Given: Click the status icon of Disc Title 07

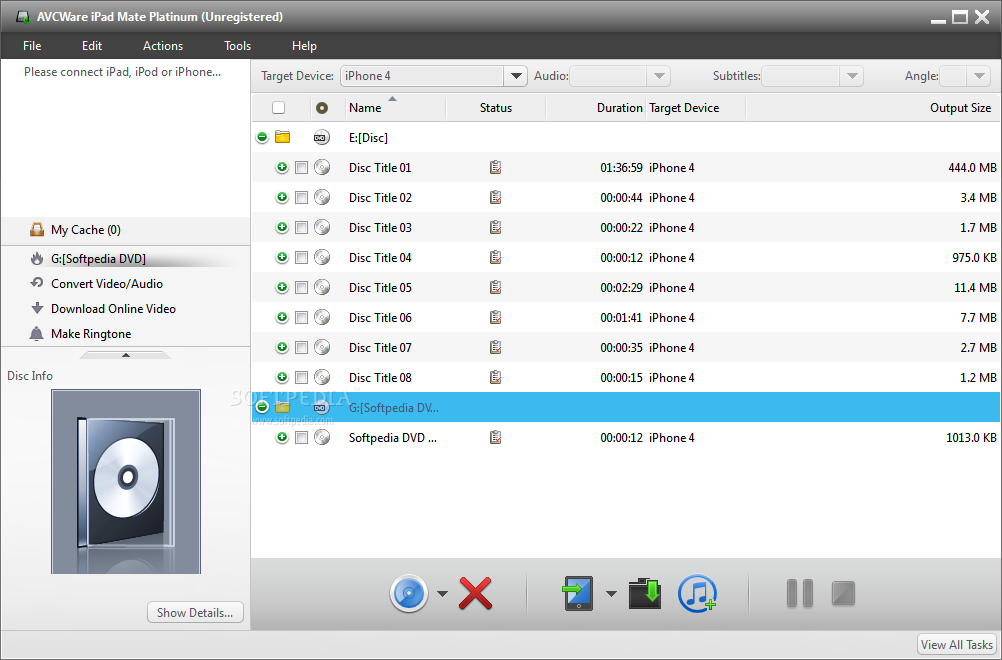Looking at the screenshot, I should 495,348.
